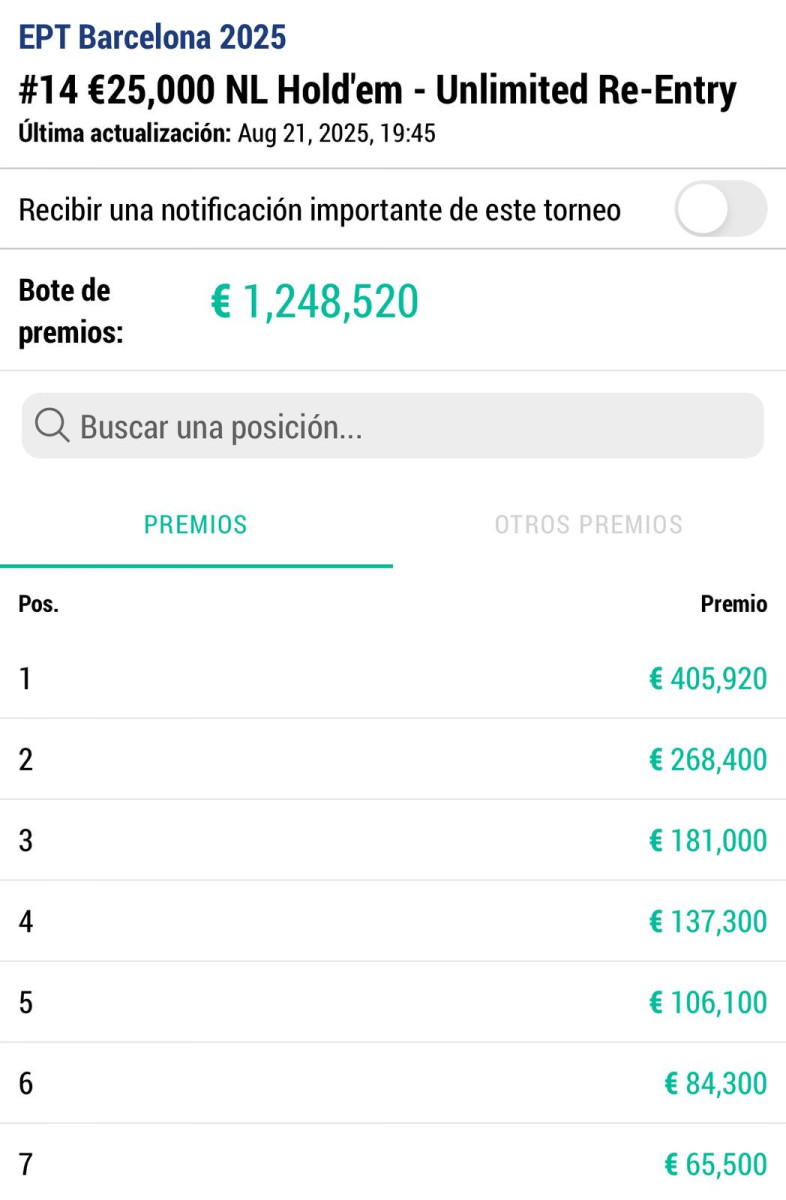Tap position 3 prize row €181,000
This screenshot has height=1200, width=786.
[393, 841]
